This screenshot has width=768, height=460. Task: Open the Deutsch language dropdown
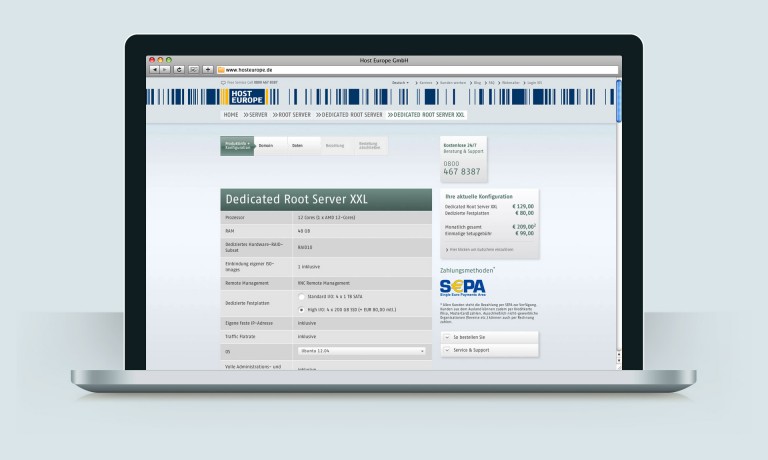(x=400, y=83)
